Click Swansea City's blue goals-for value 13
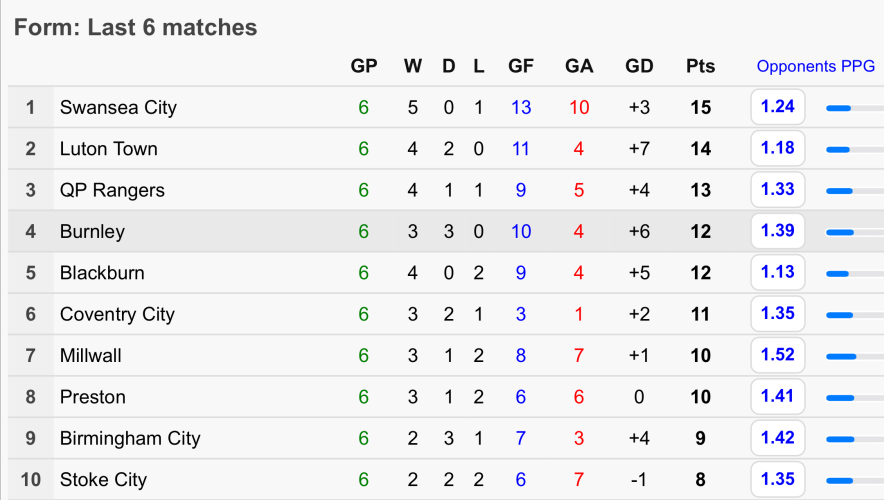 [521, 107]
